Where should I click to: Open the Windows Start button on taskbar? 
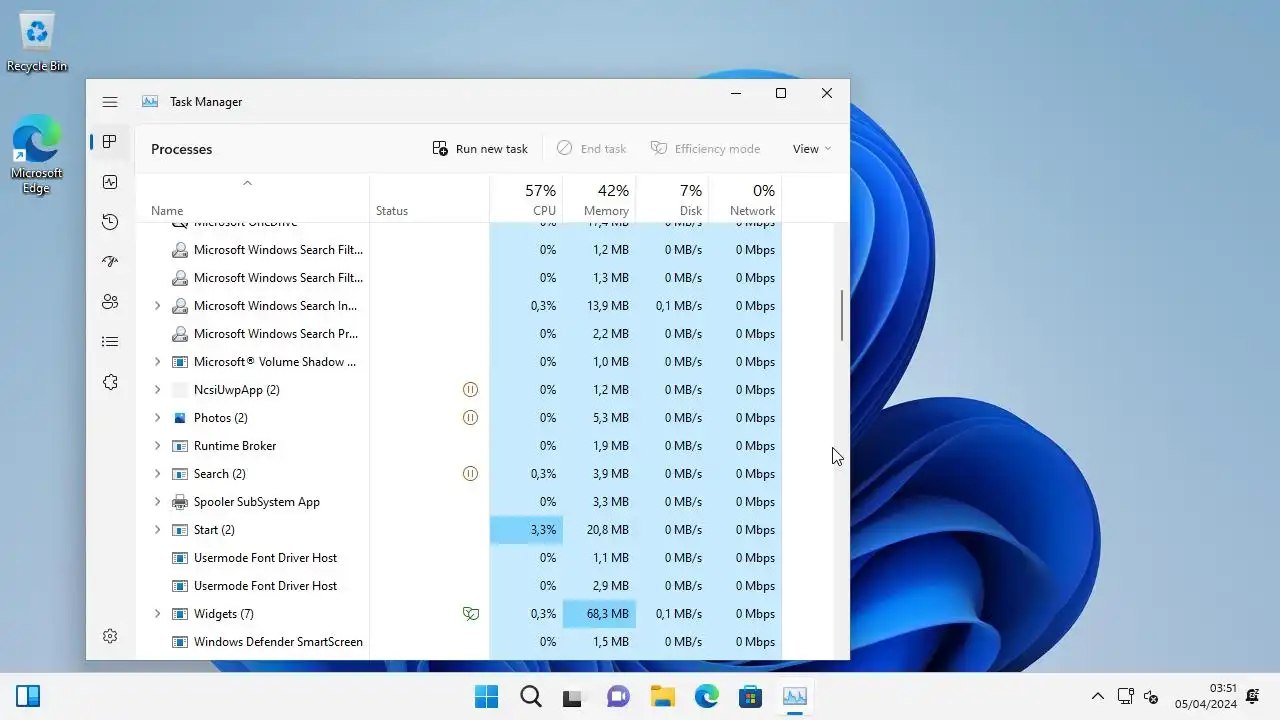487,696
